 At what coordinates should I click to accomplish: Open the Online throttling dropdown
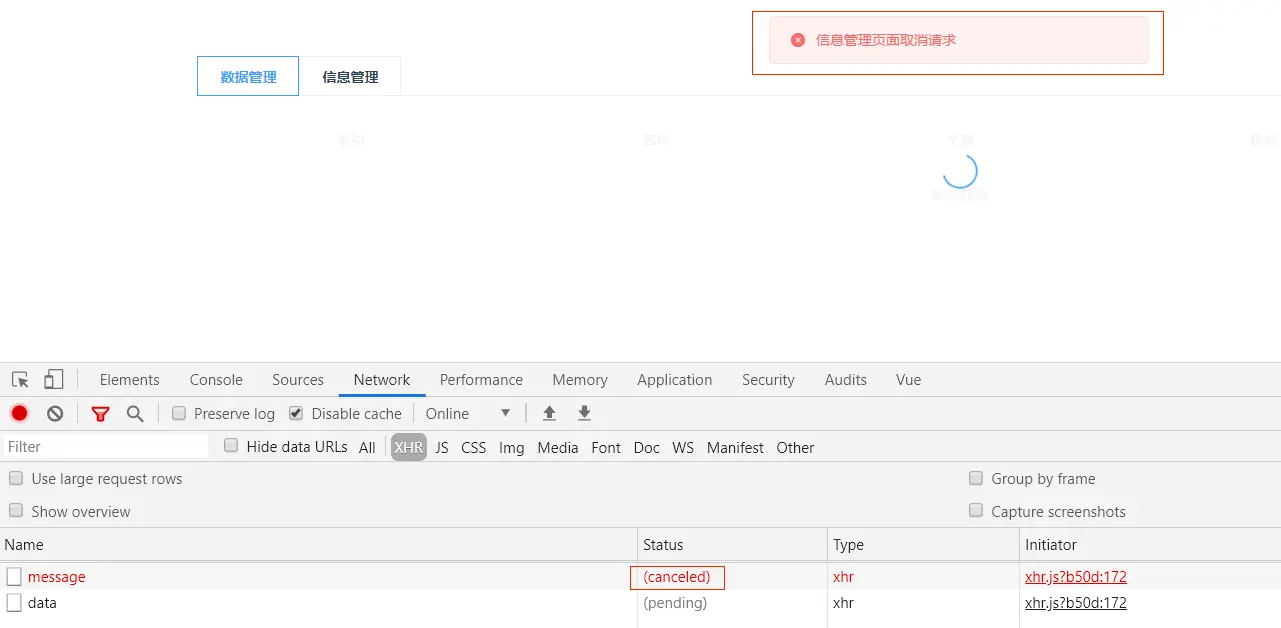pos(468,413)
